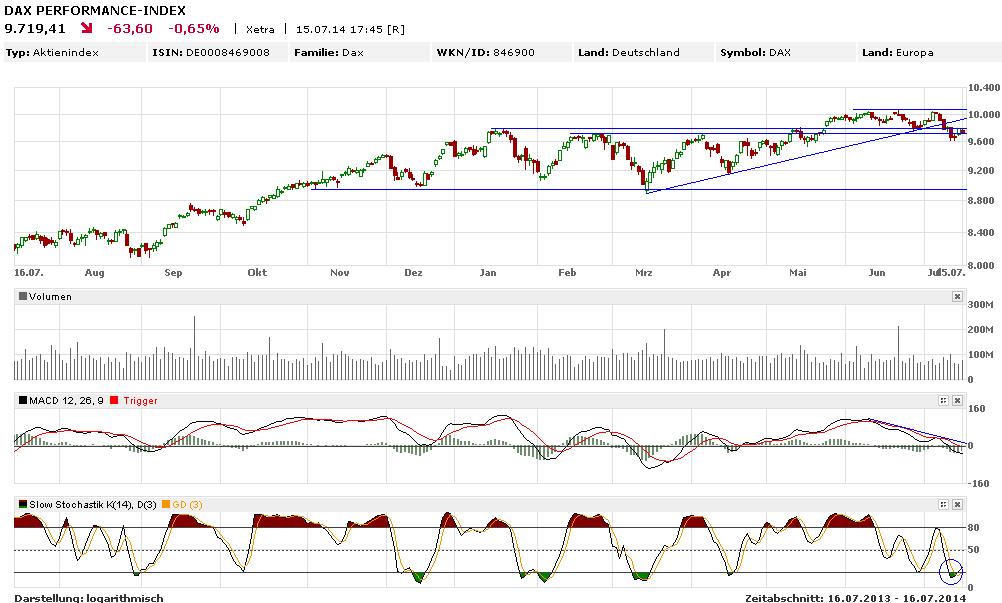The height and width of the screenshot is (603, 1002).
Task: Click the DAX Performance-Index title
Action: (80, 9)
